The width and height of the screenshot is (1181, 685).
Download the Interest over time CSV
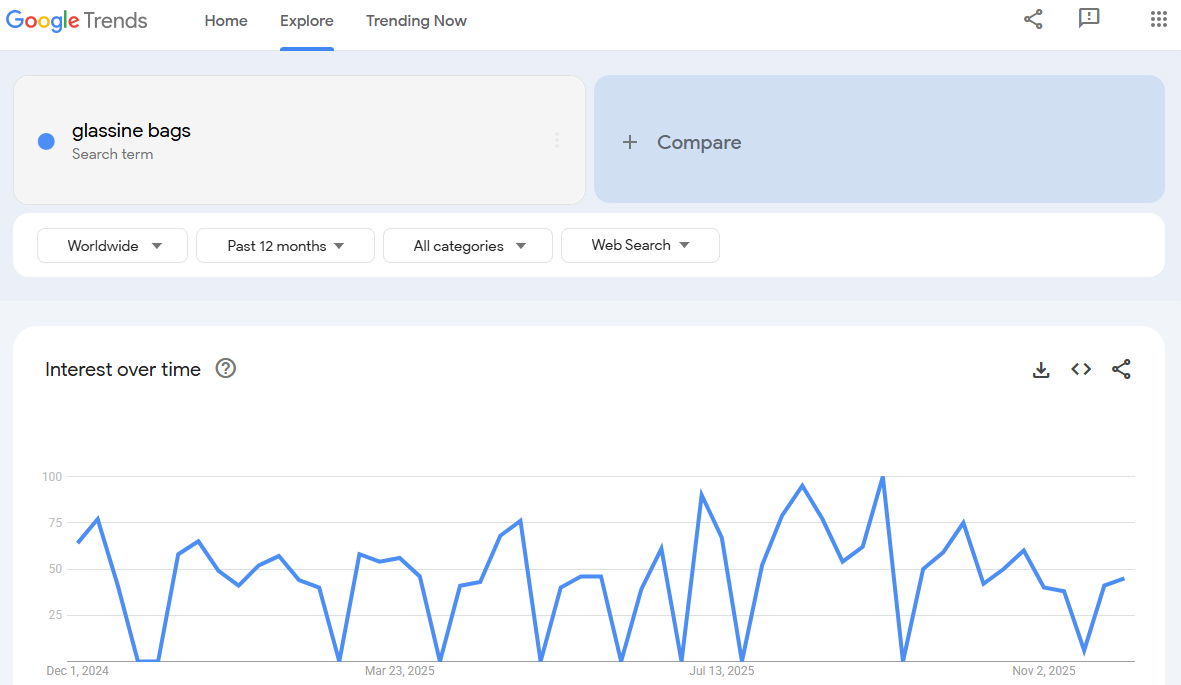coord(1041,370)
